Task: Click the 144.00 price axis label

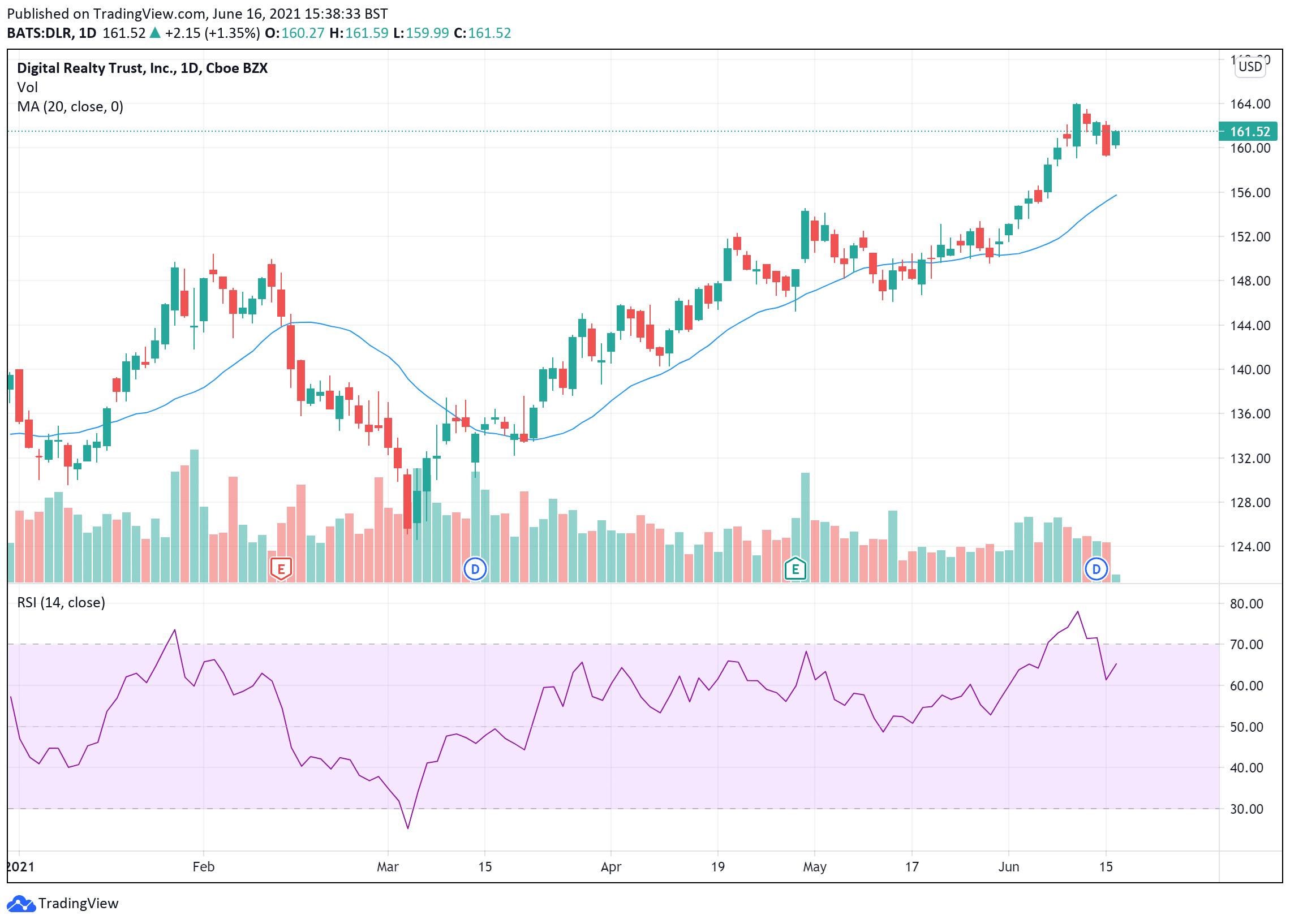Action: pos(1250,325)
